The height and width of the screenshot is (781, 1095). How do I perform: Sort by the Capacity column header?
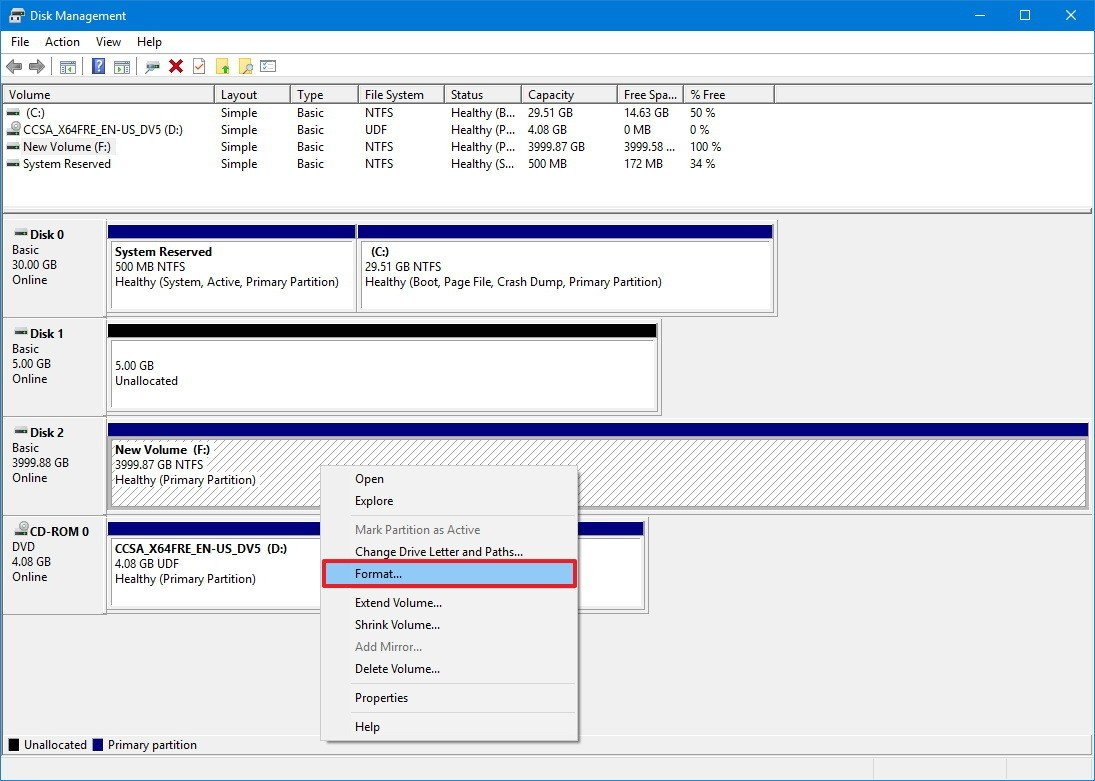tap(569, 94)
